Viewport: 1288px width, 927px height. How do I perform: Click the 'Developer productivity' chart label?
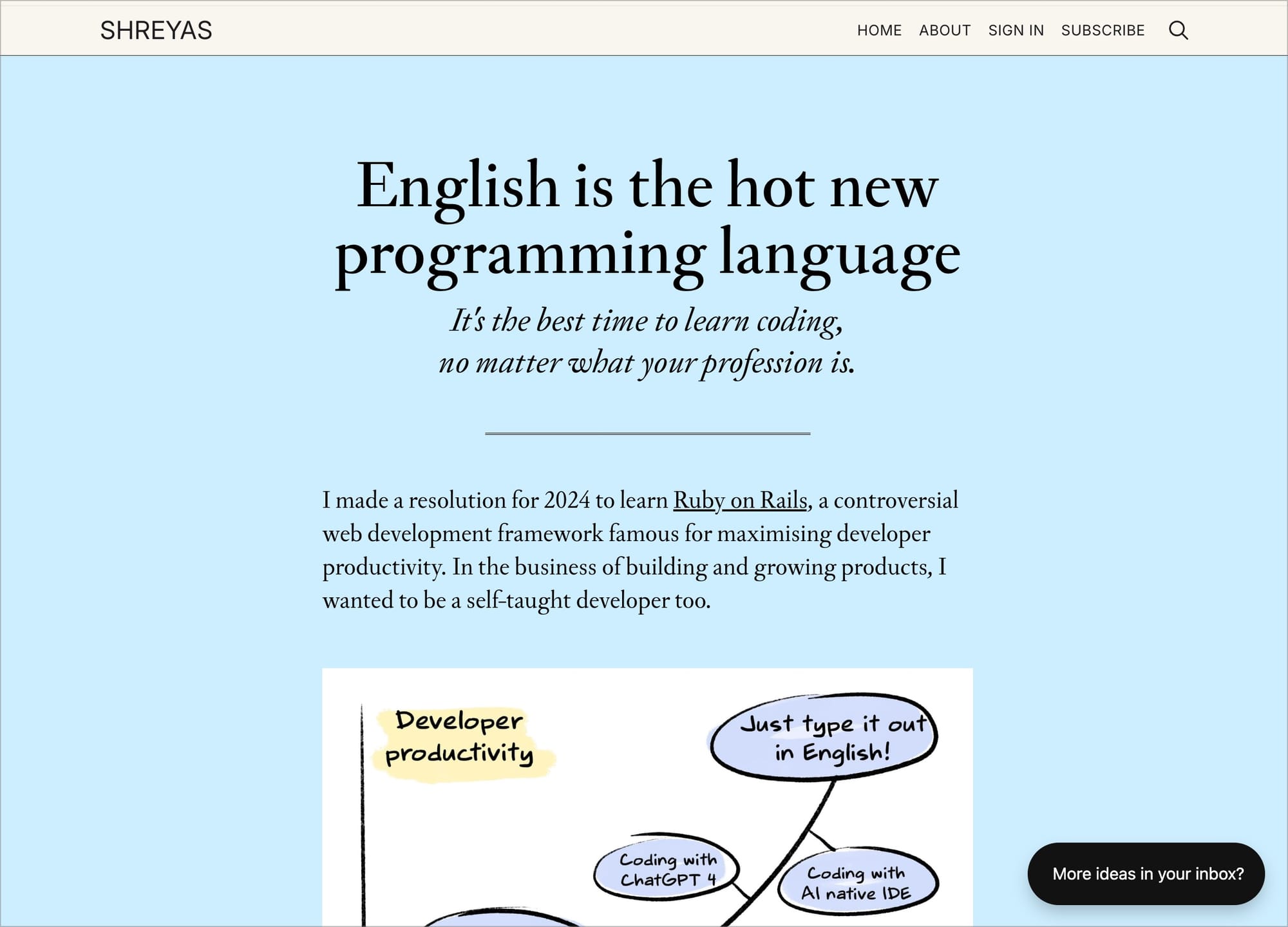pyautogui.click(x=459, y=737)
